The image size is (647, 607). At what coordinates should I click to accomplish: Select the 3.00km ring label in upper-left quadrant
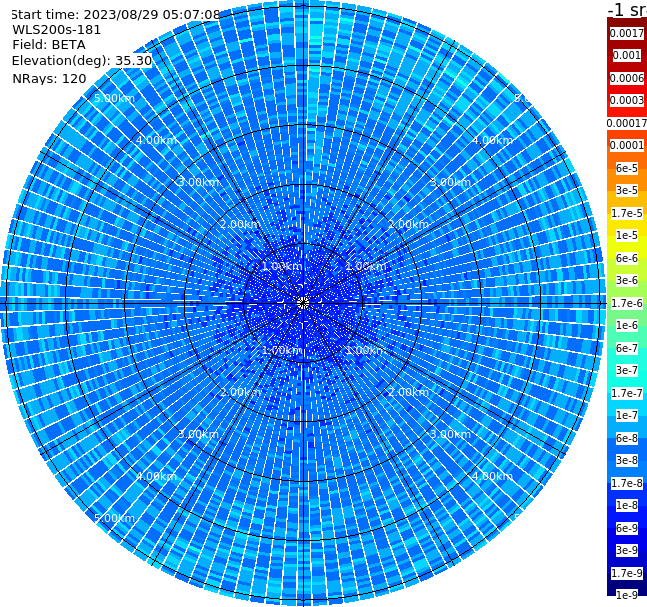[198, 182]
